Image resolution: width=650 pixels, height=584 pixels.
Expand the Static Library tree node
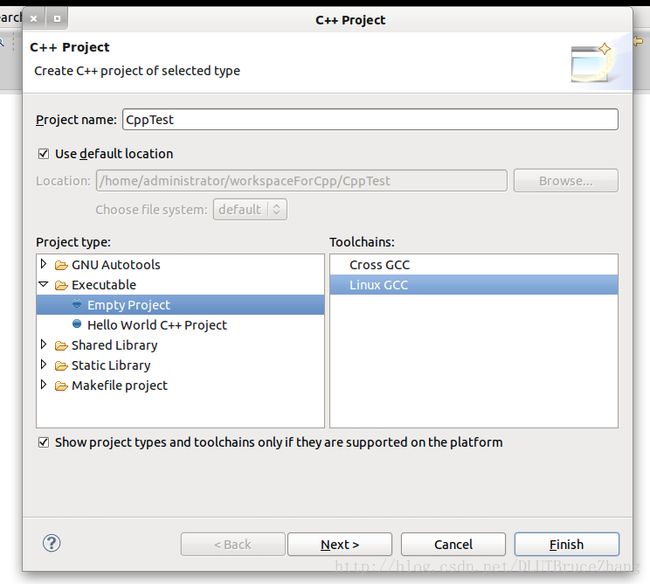[43, 364]
